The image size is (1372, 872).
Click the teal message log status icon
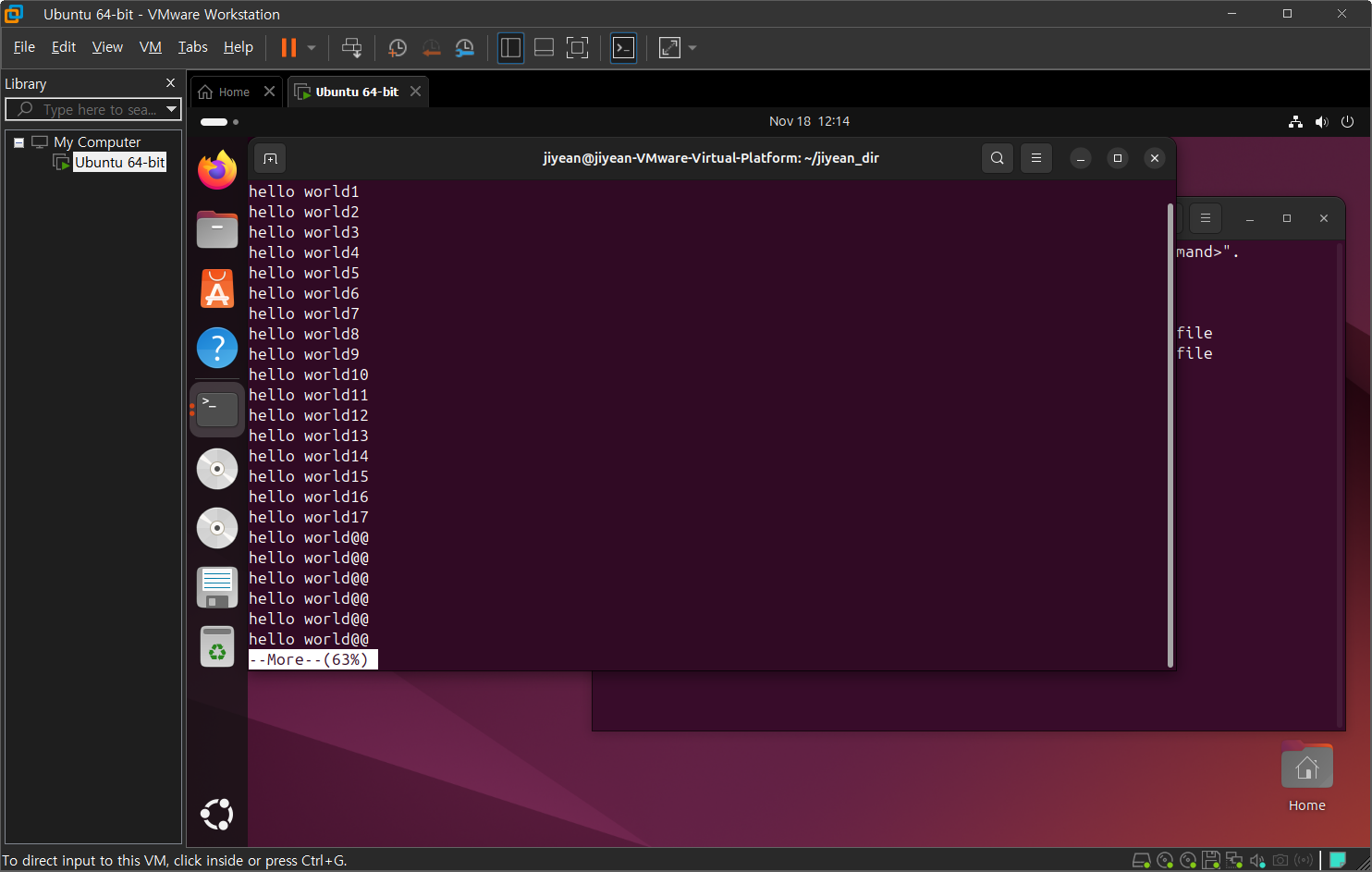1338,860
